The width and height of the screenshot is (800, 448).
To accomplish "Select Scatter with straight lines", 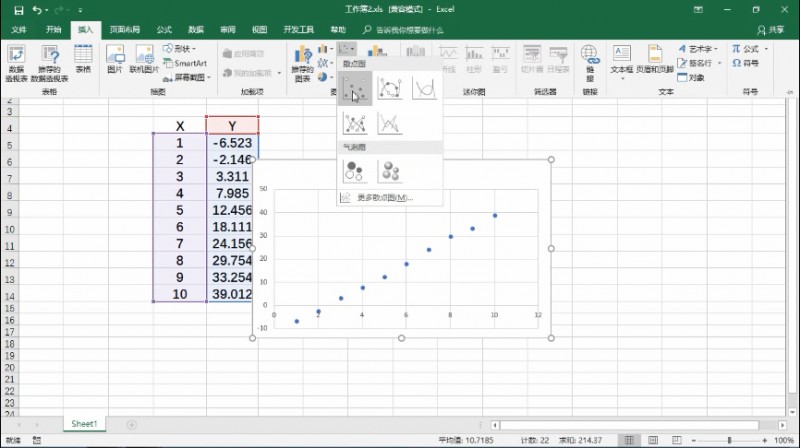I will pyautogui.click(x=390, y=123).
